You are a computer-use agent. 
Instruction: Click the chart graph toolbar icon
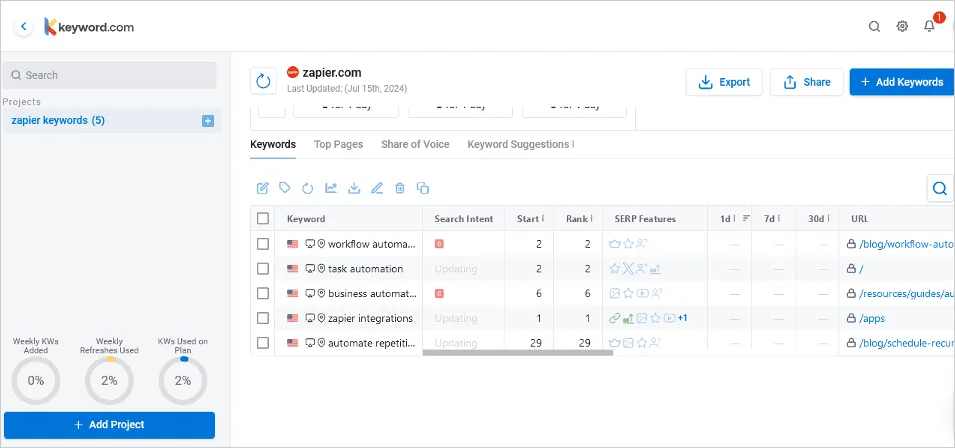[x=331, y=188]
